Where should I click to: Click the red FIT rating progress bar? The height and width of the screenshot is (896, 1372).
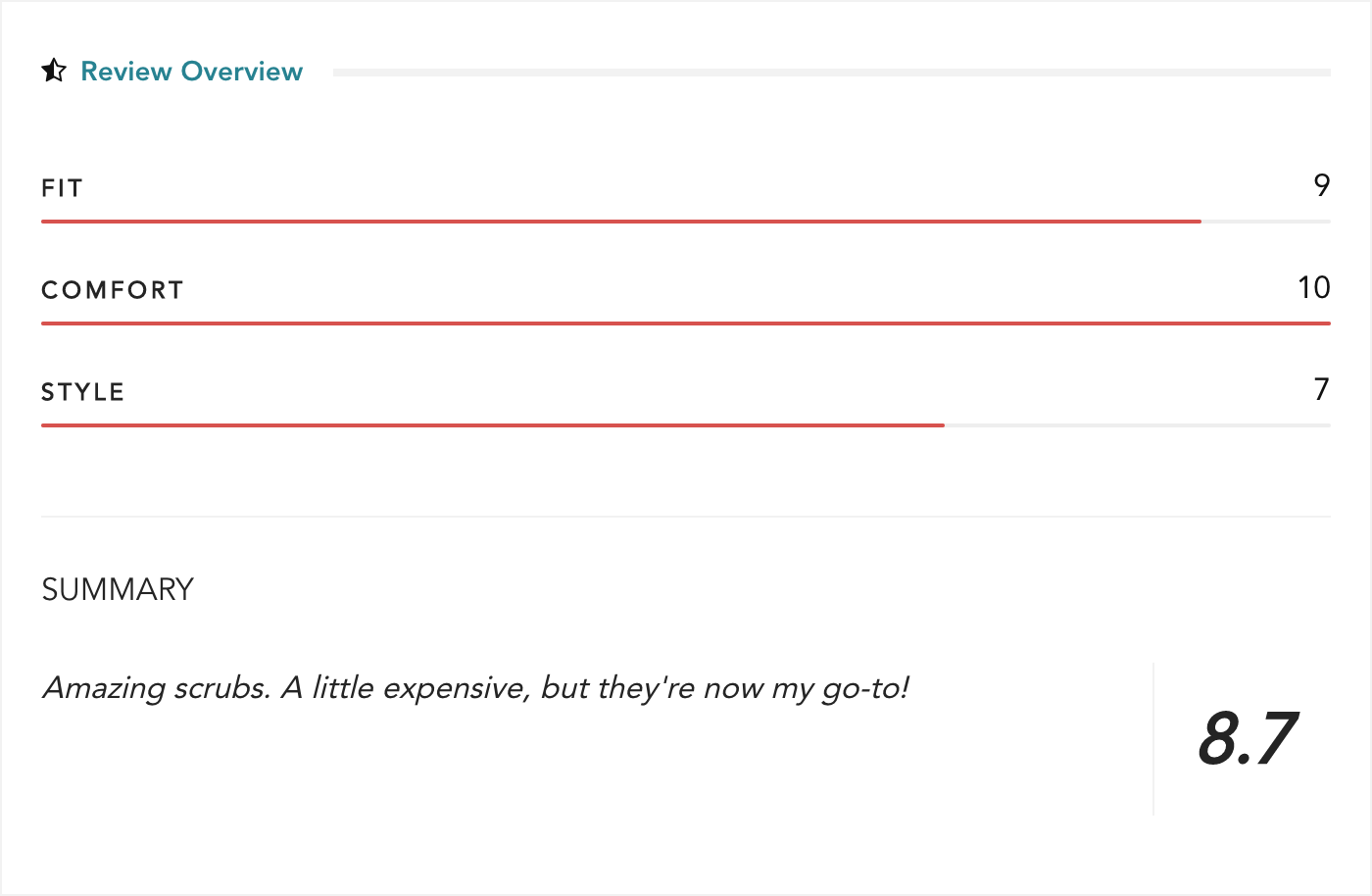coord(621,222)
